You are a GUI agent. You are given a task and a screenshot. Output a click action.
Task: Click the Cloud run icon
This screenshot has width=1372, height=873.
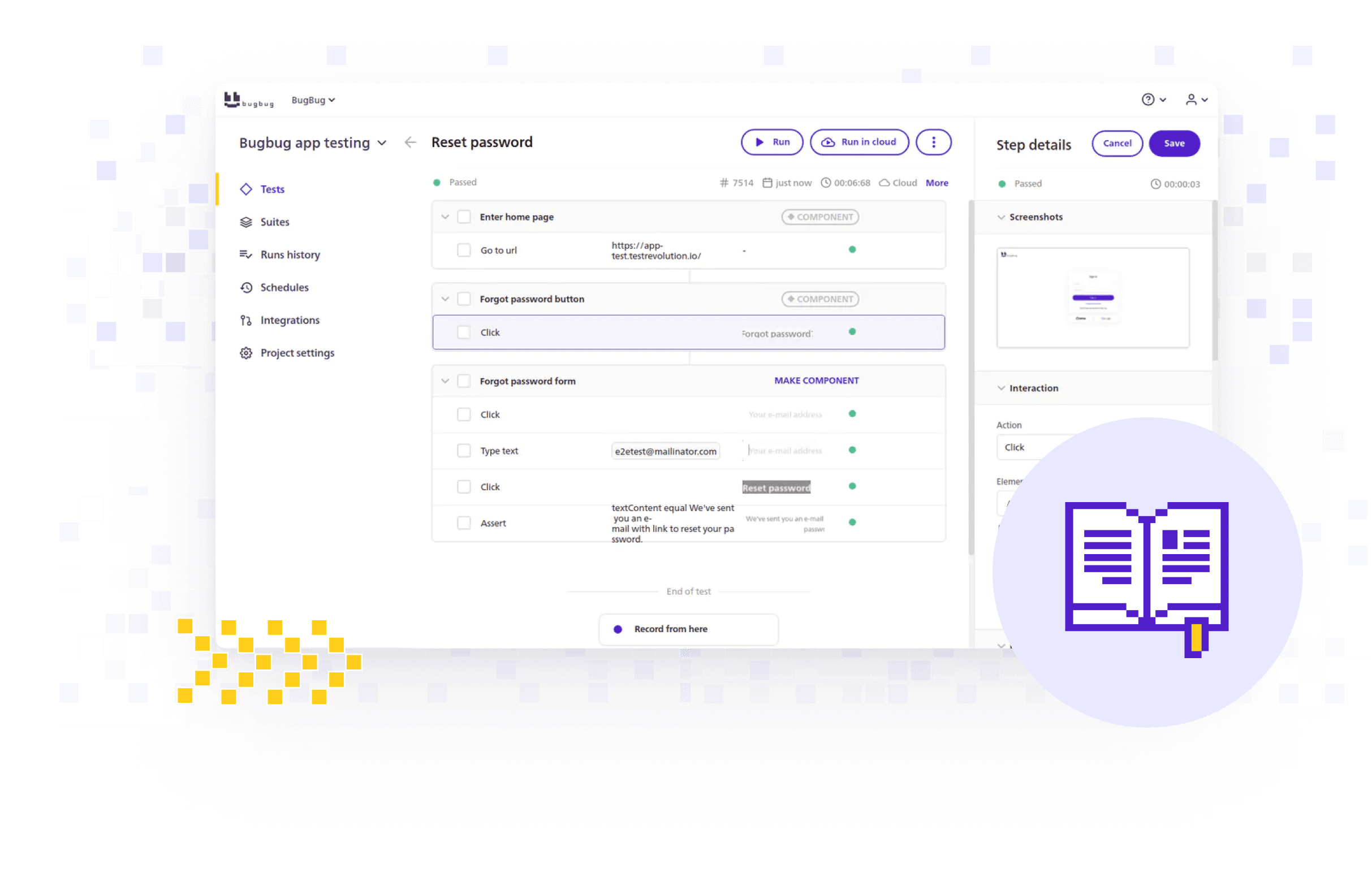pyautogui.click(x=885, y=183)
